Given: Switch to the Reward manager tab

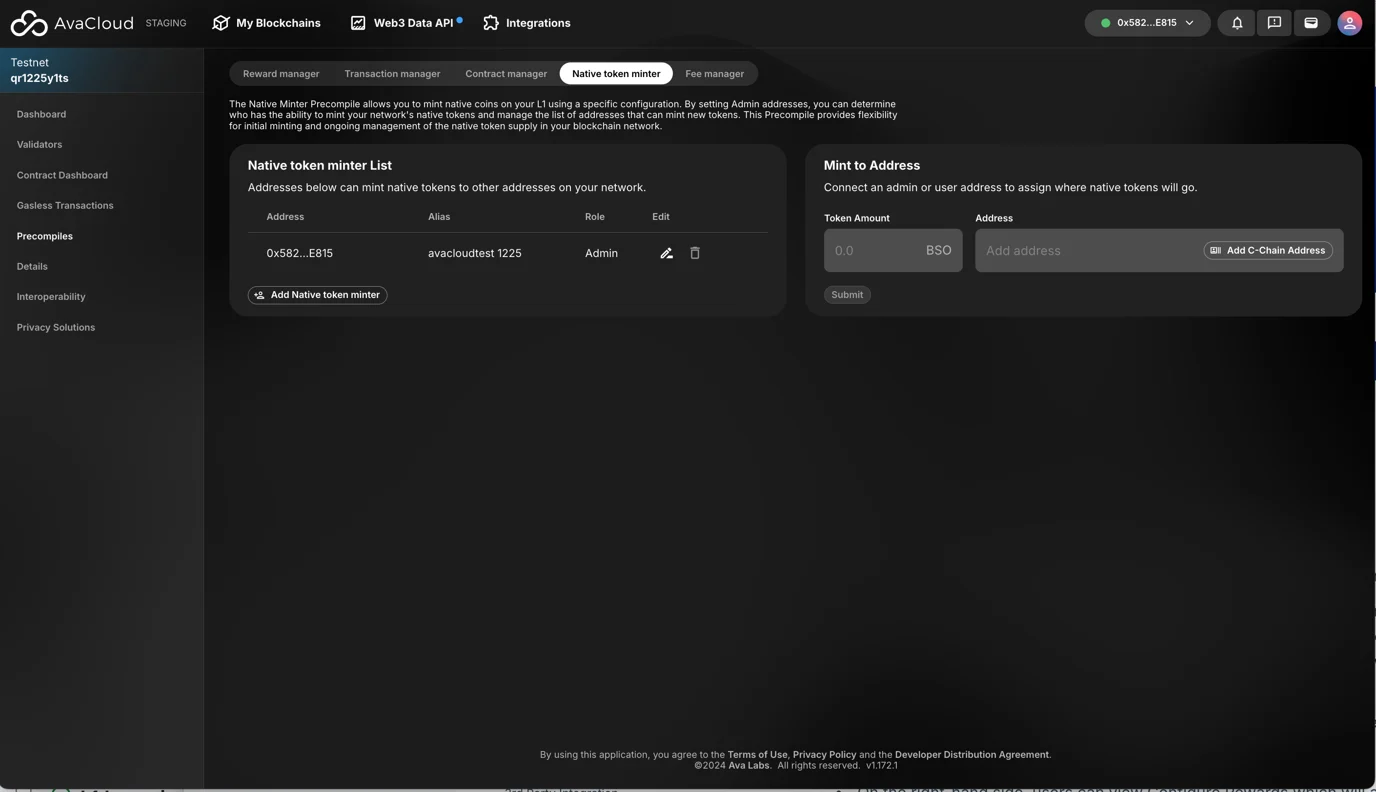Looking at the screenshot, I should tap(281, 74).
